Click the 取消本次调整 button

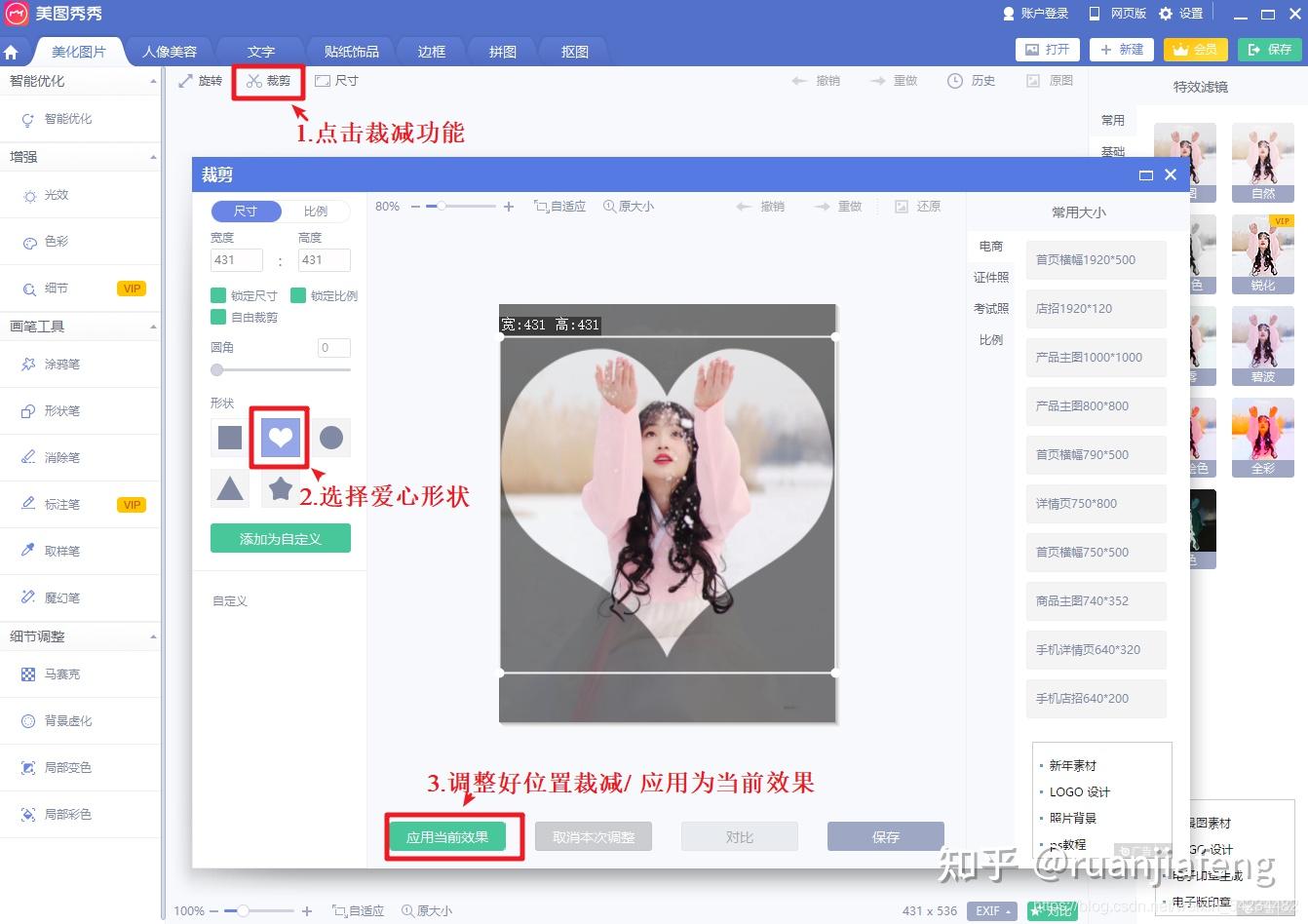[594, 837]
